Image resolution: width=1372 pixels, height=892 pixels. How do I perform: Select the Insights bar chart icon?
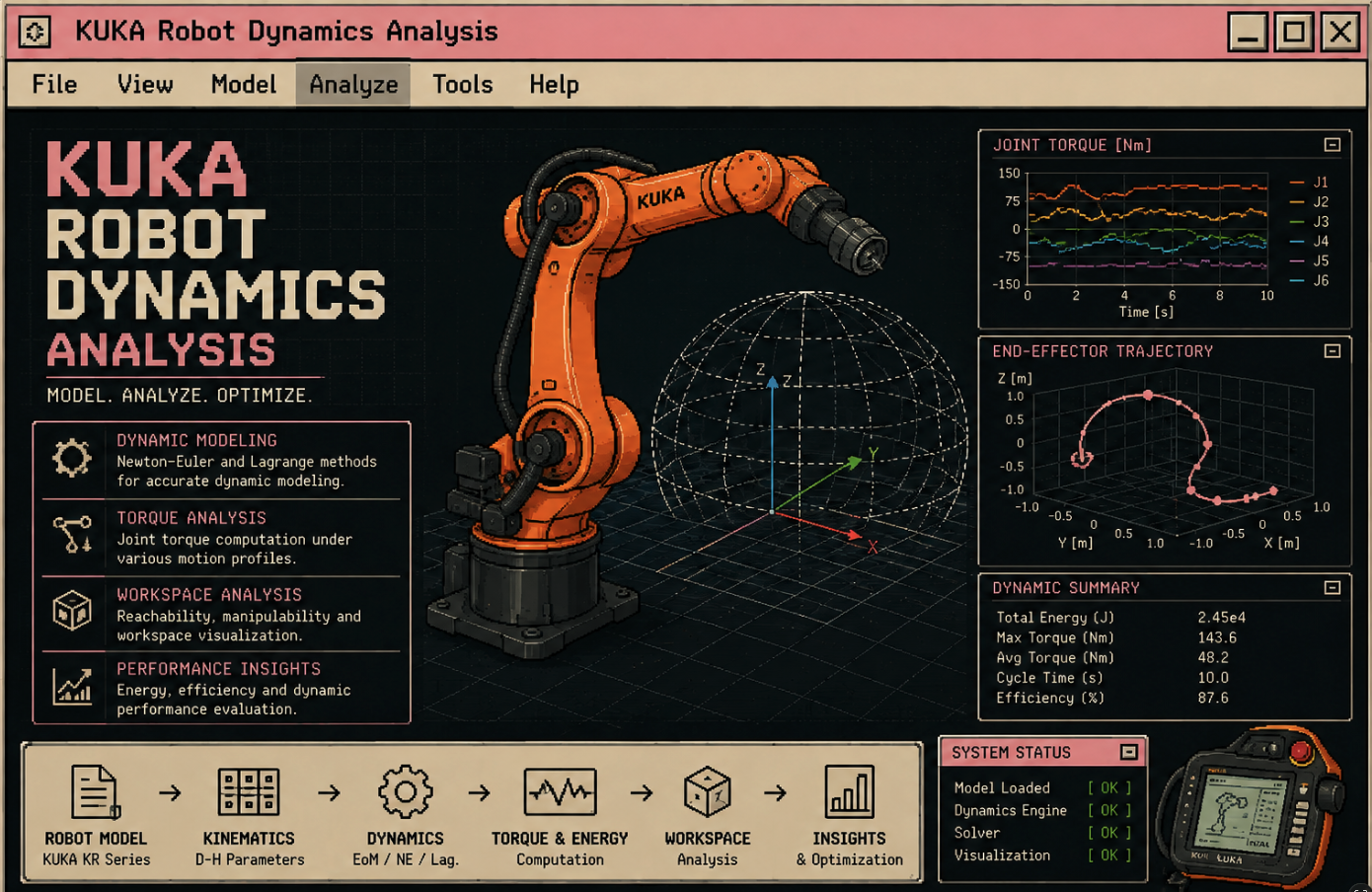coord(850,791)
